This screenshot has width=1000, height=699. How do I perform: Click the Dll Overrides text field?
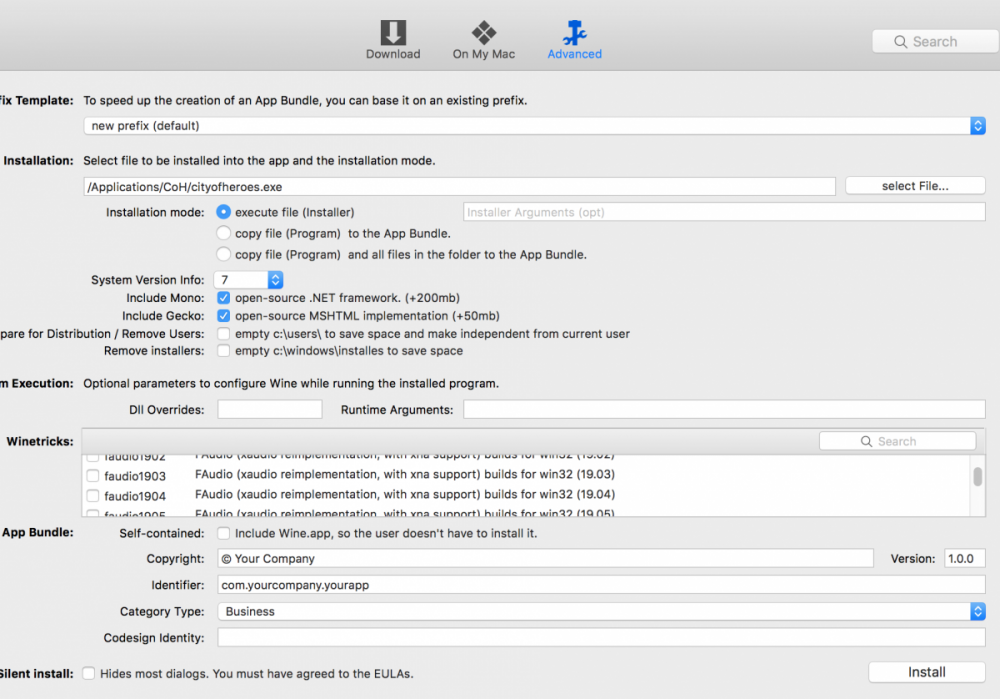[x=270, y=410]
